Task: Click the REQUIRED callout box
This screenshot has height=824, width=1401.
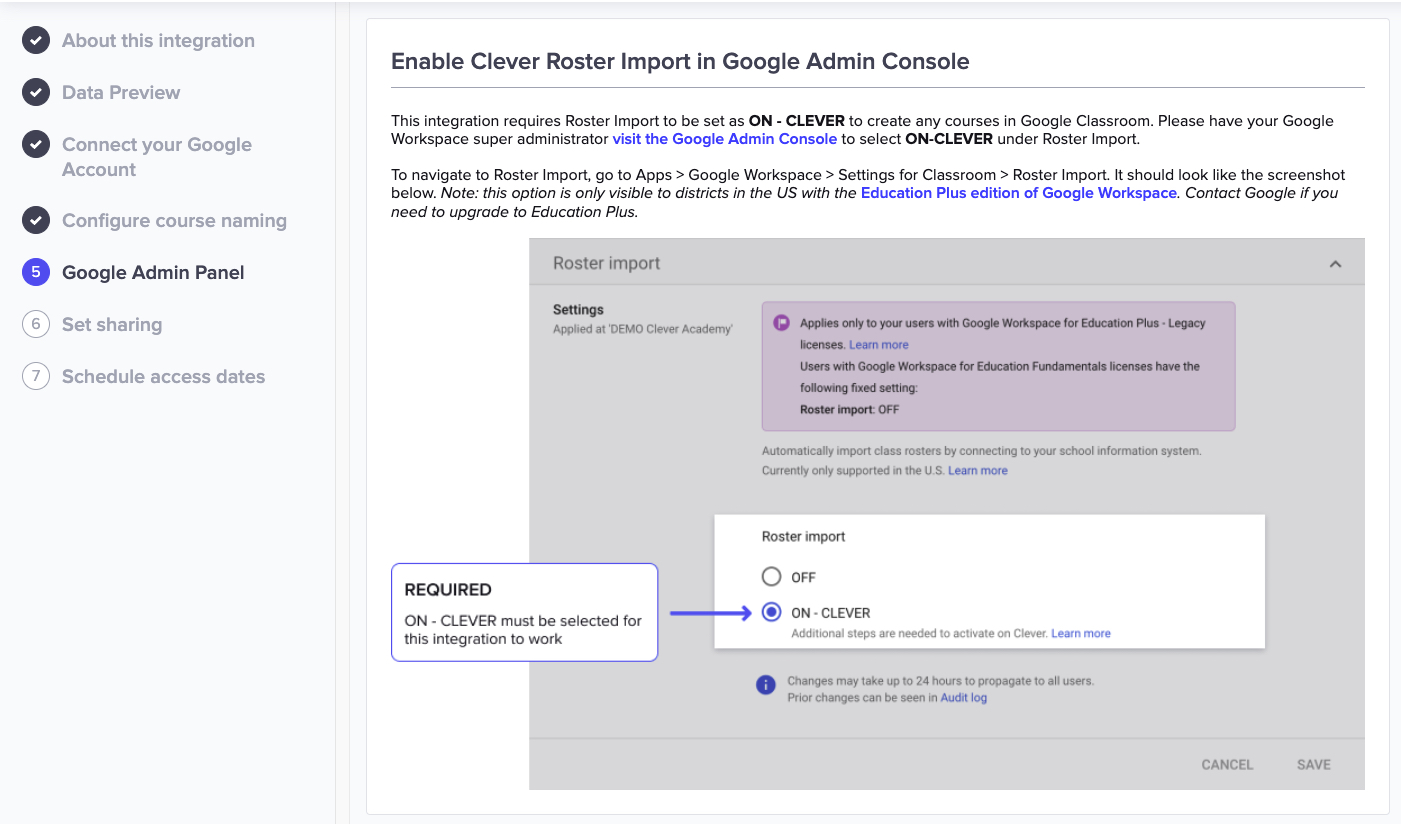Action: 524,612
